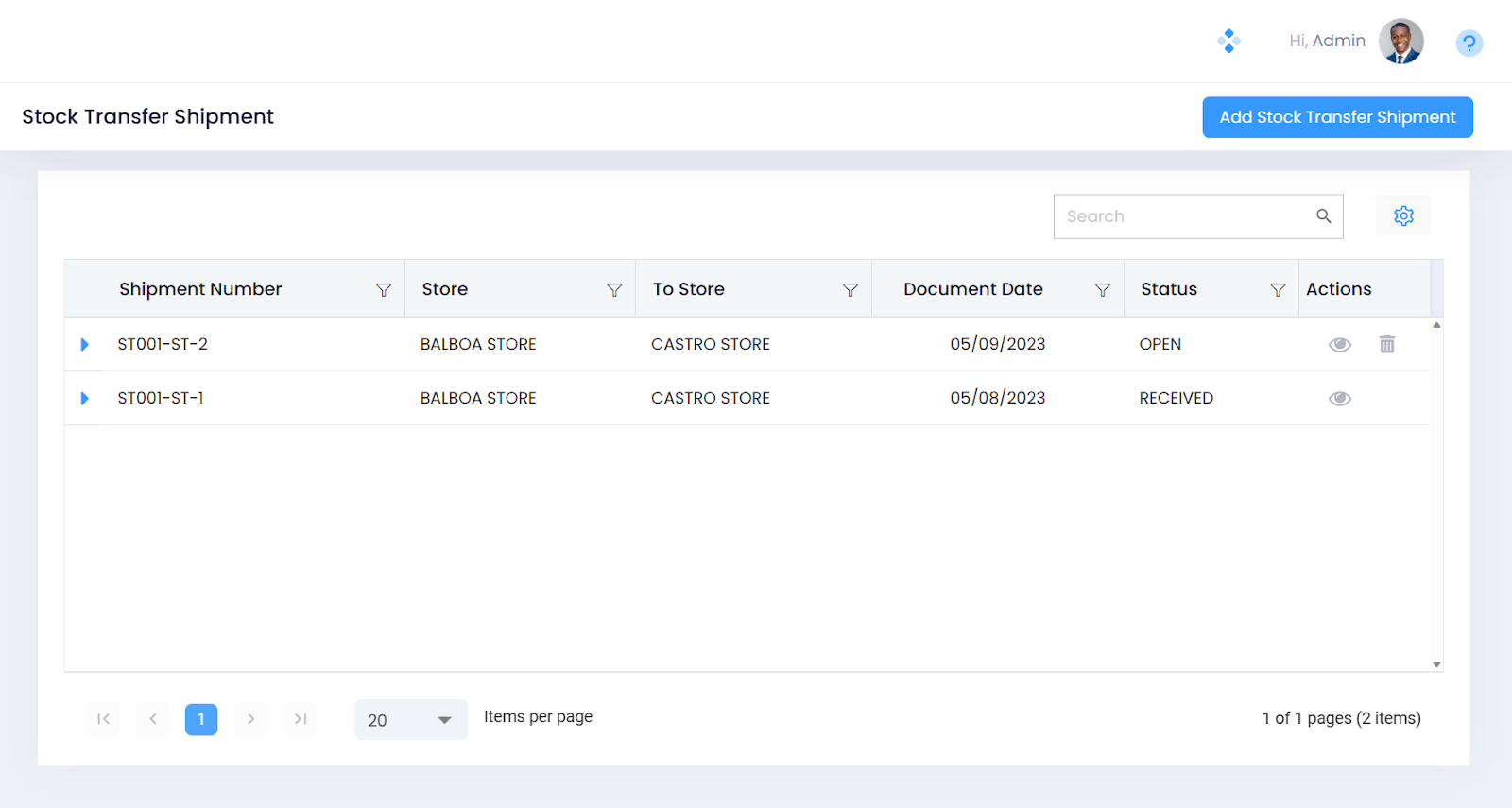Open Shipment Number column filter
The width and height of the screenshot is (1512, 808).
384,290
